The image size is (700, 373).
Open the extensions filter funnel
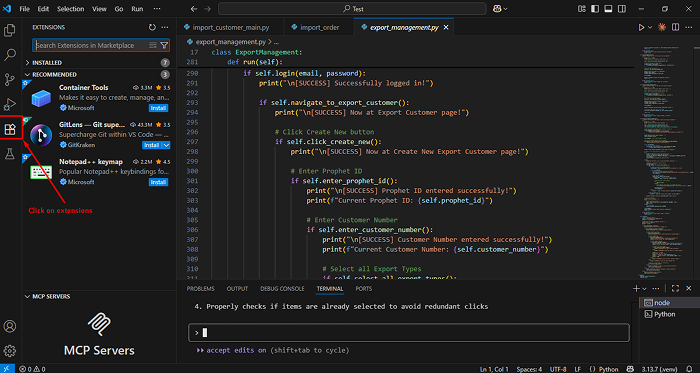point(164,45)
